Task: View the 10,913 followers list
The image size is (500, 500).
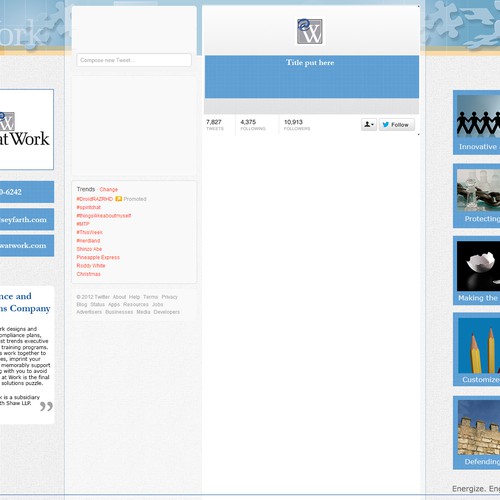Action: pos(297,125)
